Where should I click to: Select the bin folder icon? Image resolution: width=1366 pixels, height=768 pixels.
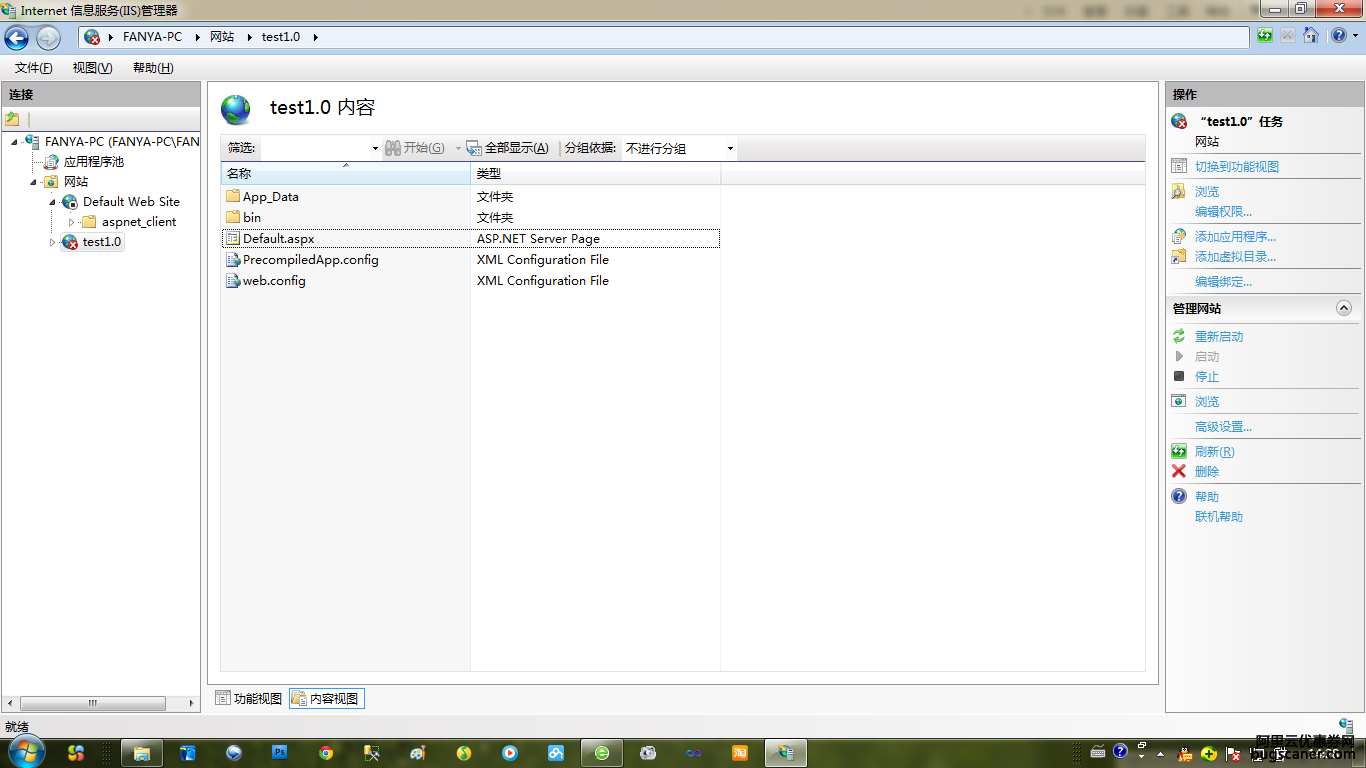233,217
